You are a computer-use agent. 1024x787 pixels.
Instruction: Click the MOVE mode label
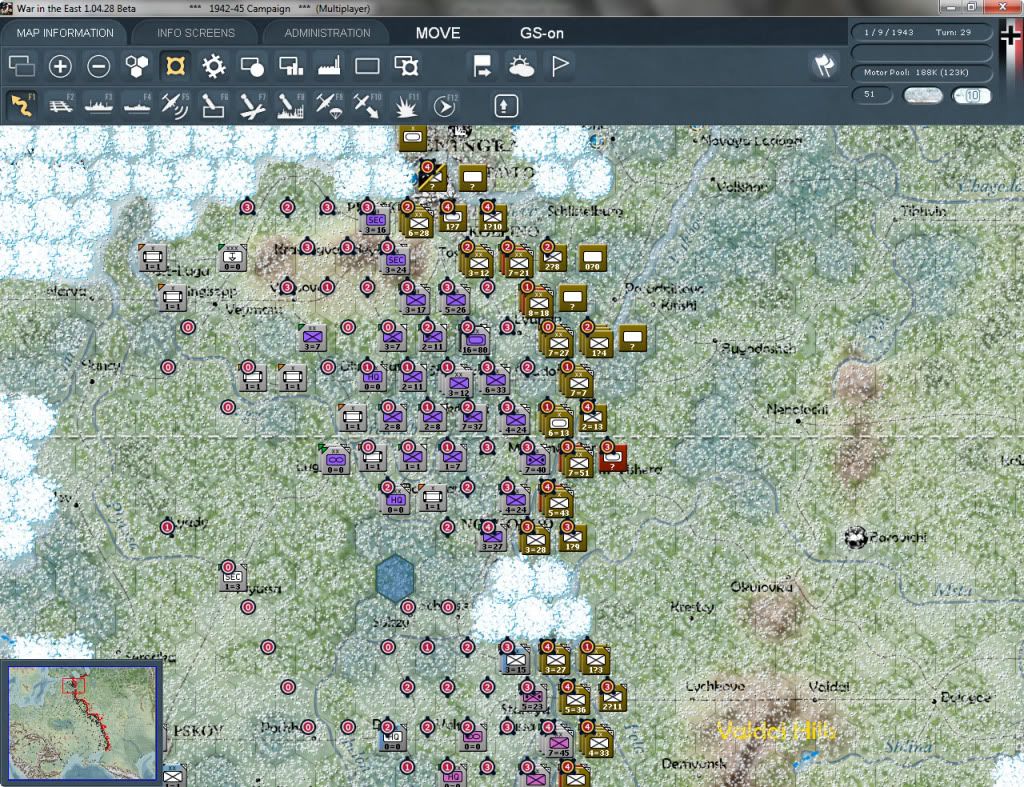point(438,33)
